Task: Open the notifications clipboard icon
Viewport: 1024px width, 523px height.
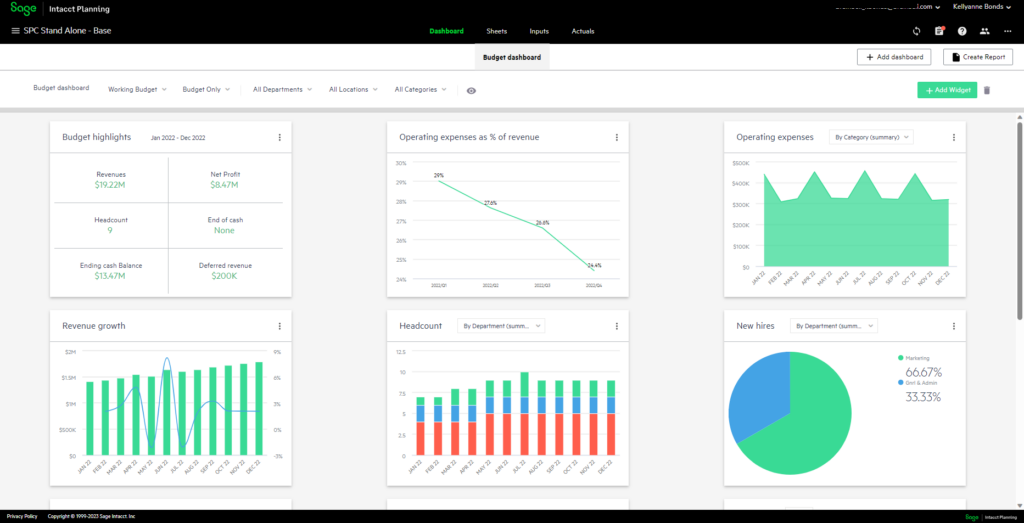Action: point(939,31)
